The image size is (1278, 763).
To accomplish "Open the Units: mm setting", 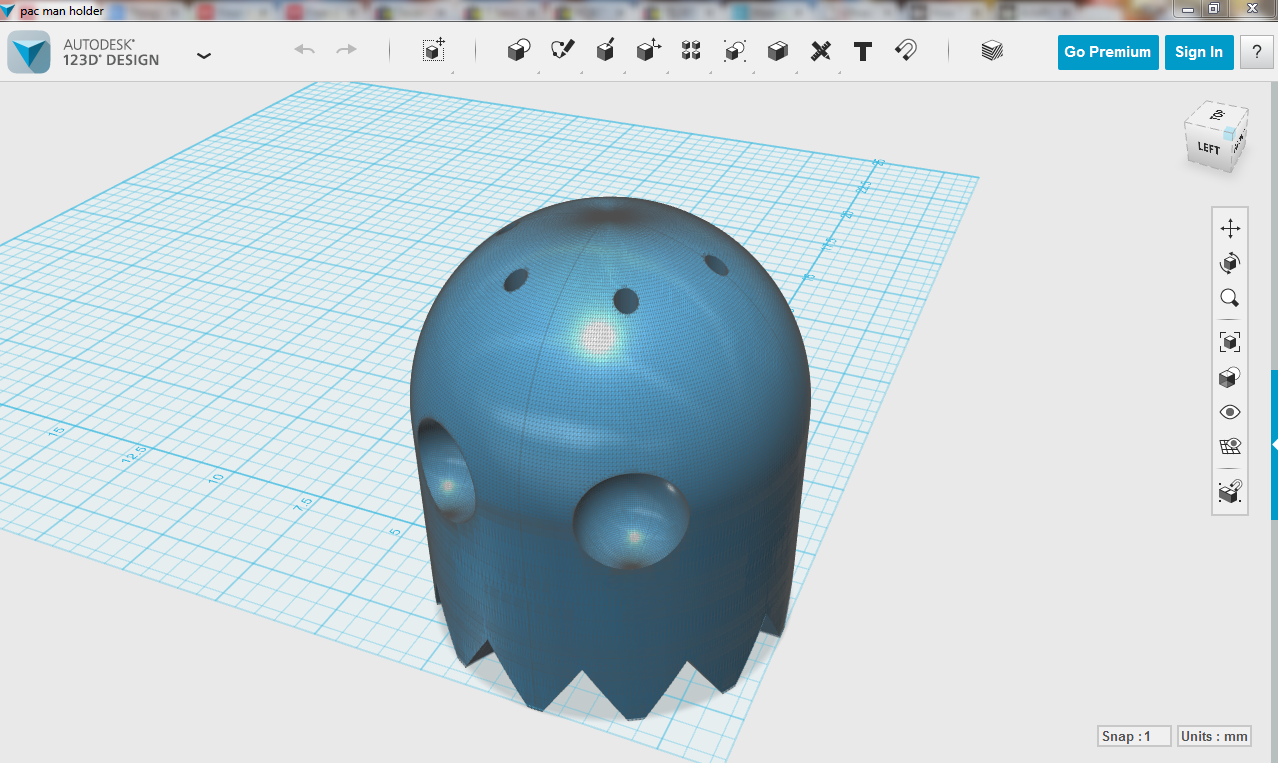I will click(1214, 736).
